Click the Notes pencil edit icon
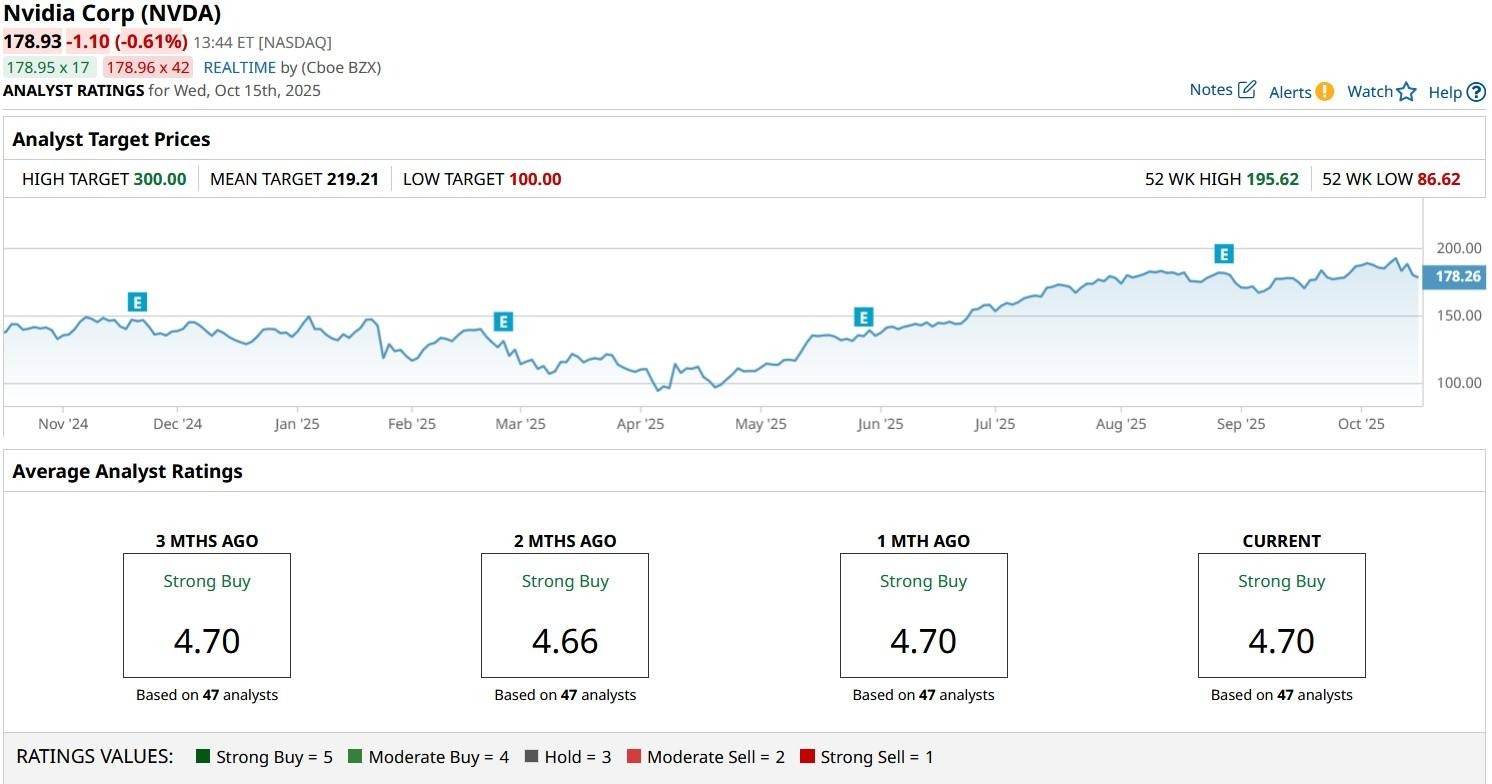1492x784 pixels. (x=1247, y=90)
